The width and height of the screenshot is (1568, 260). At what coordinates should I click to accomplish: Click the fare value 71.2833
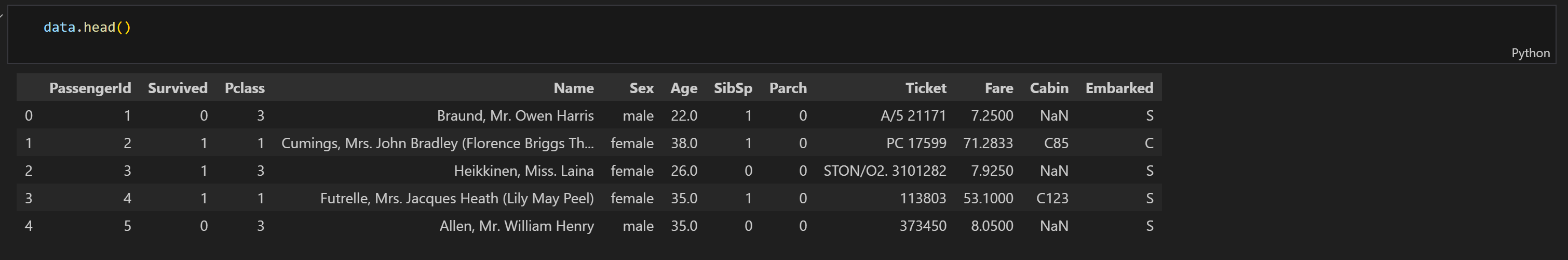pyautogui.click(x=988, y=144)
